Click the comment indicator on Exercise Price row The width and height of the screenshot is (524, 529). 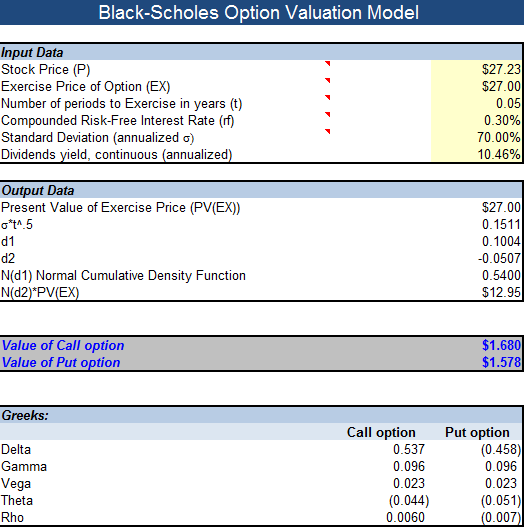click(x=327, y=80)
